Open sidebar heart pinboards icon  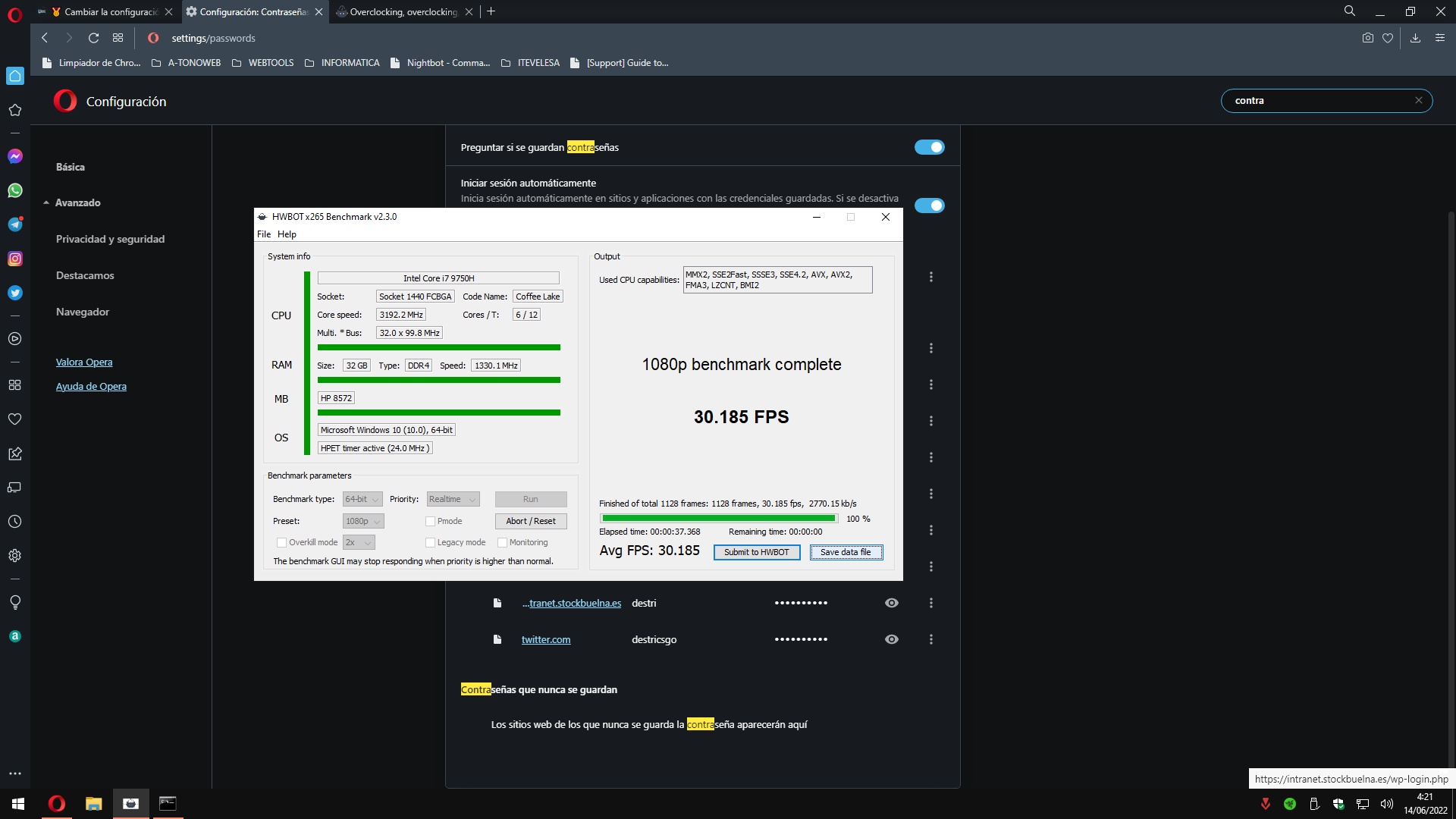[15, 419]
